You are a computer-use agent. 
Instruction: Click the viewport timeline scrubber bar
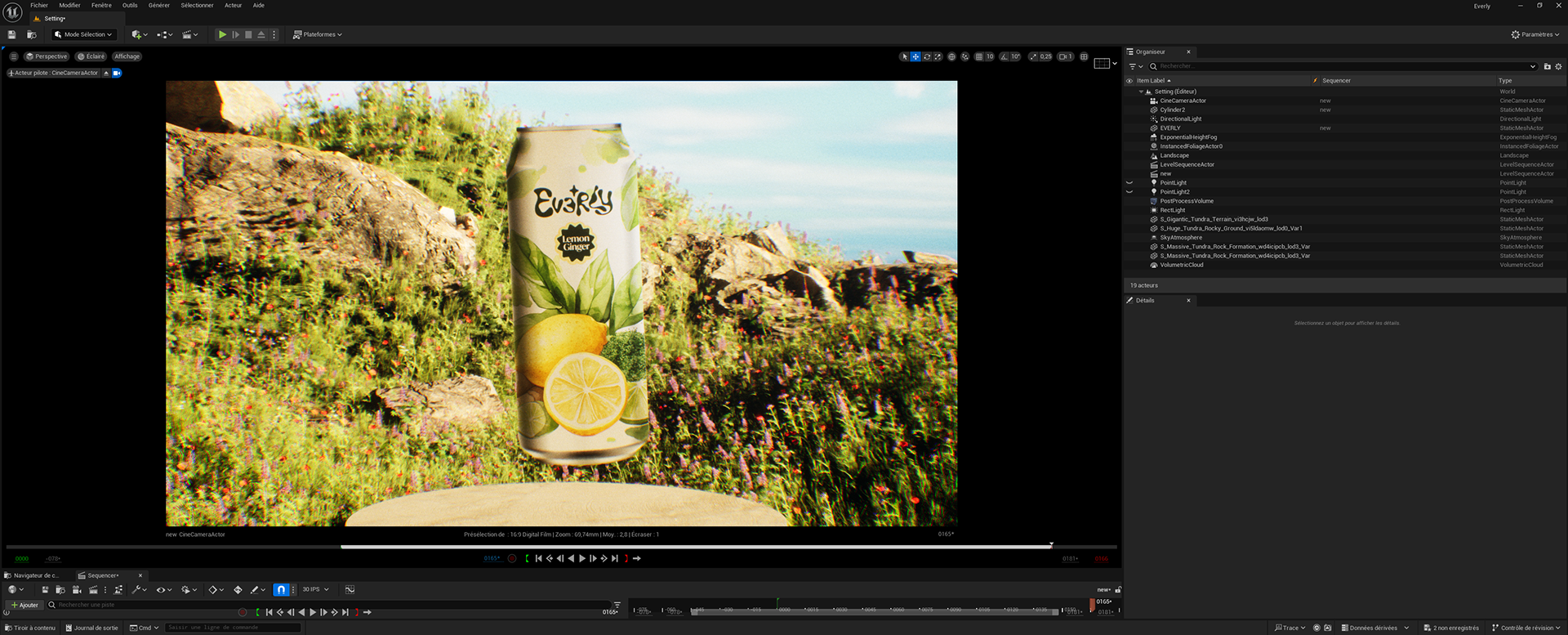(561, 546)
